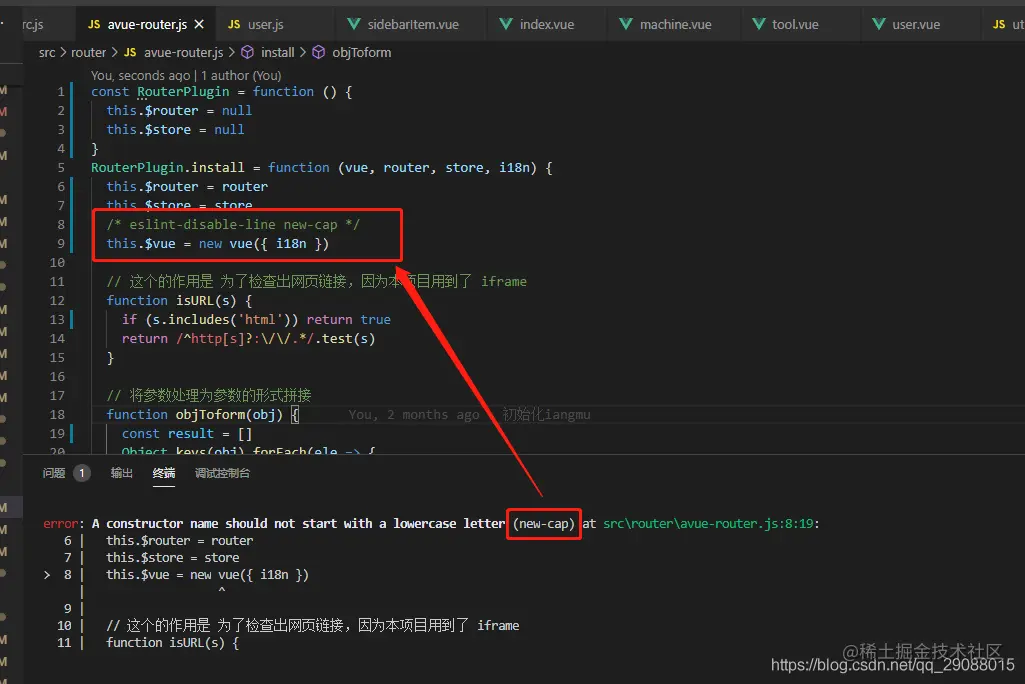This screenshot has height=684, width=1025.
Task: Click 'this.$store = null' on line 3
Action: pyautogui.click(x=175, y=129)
